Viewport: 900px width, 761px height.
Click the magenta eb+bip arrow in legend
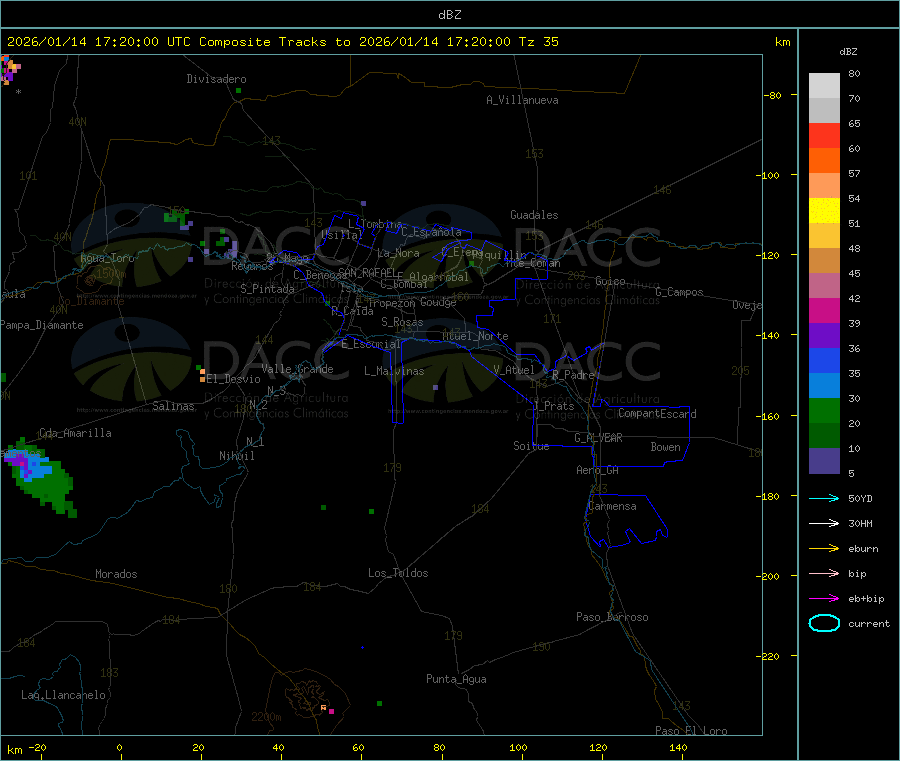pos(824,599)
